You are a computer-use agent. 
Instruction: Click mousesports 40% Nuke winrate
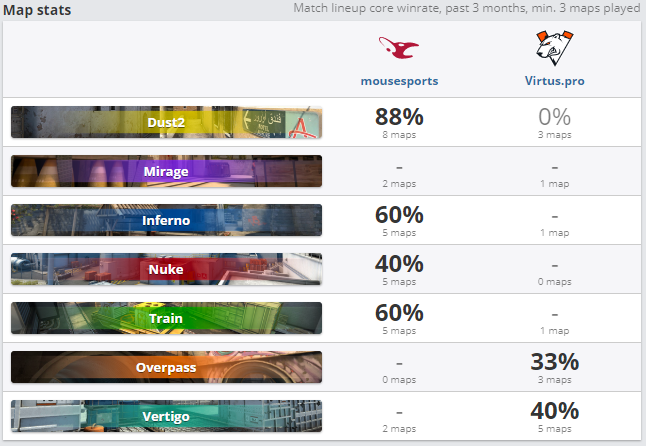[x=399, y=264]
